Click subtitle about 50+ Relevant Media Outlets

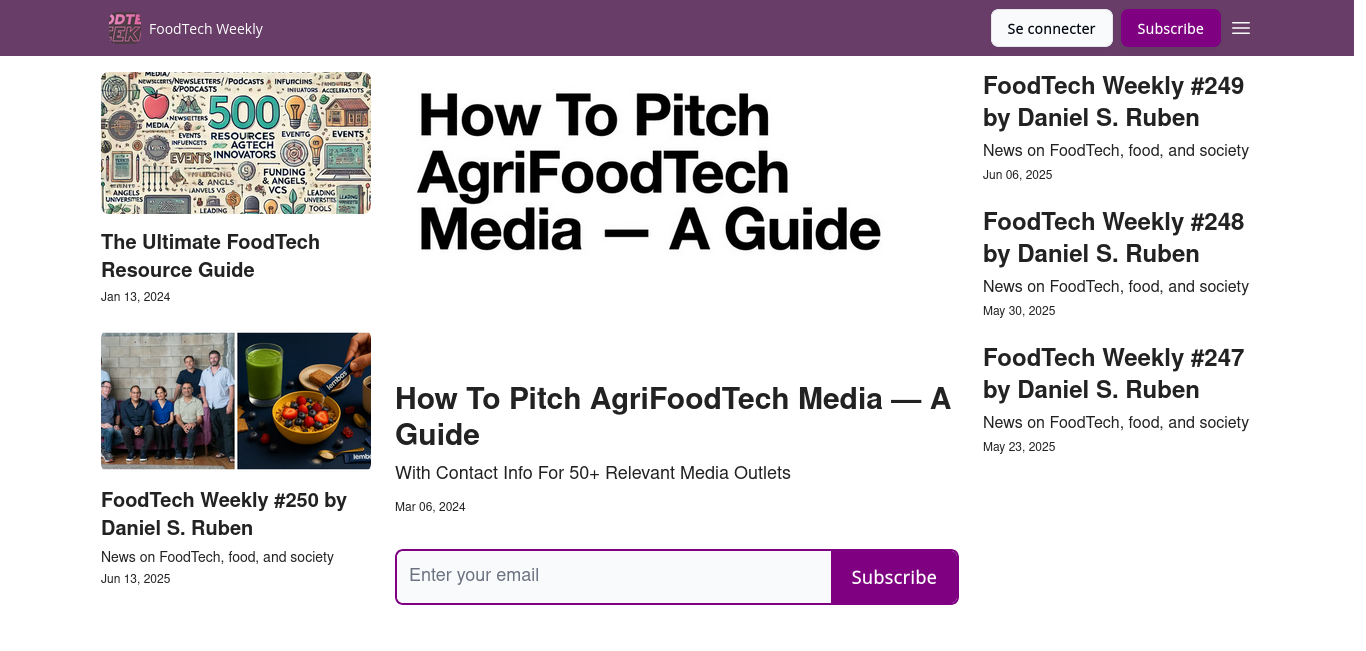tap(593, 473)
